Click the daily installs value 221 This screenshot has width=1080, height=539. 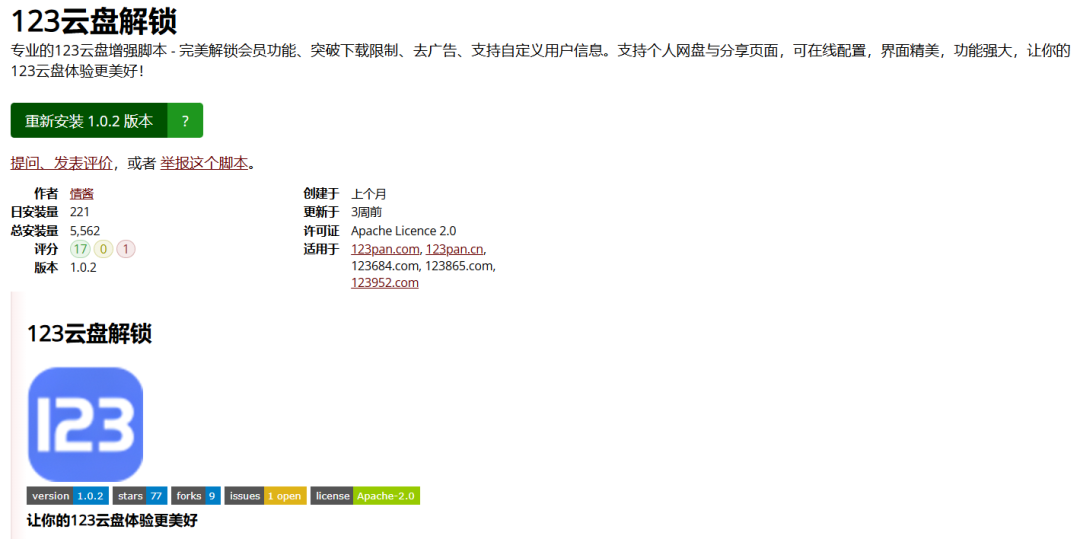tap(79, 212)
